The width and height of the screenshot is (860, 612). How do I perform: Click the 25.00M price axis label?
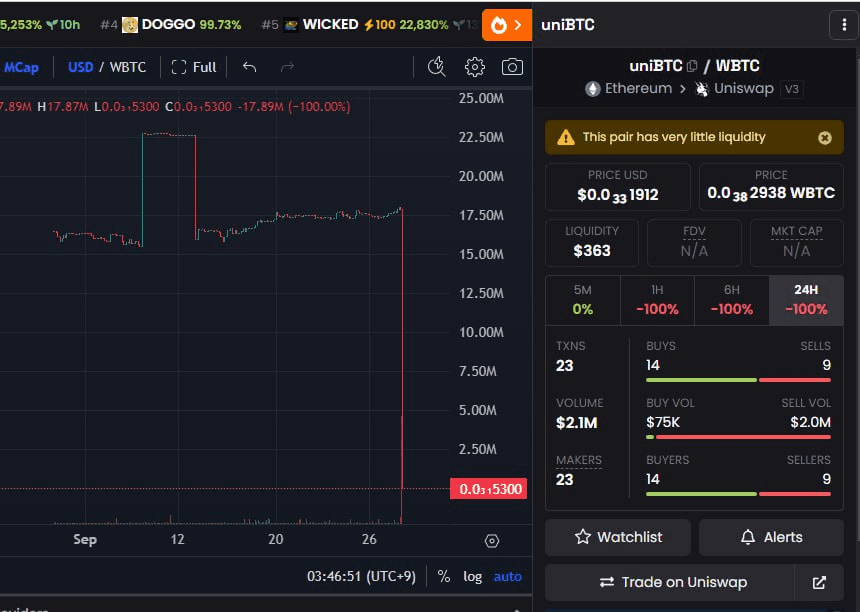coord(481,98)
